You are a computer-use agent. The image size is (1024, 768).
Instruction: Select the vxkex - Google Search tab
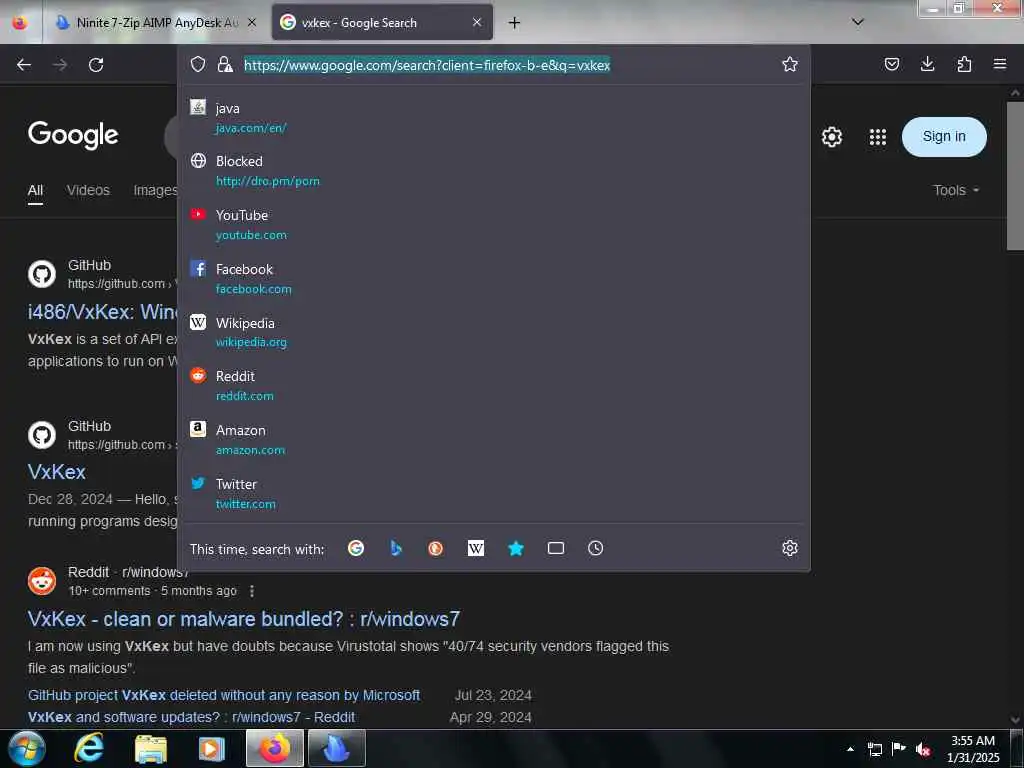382,23
